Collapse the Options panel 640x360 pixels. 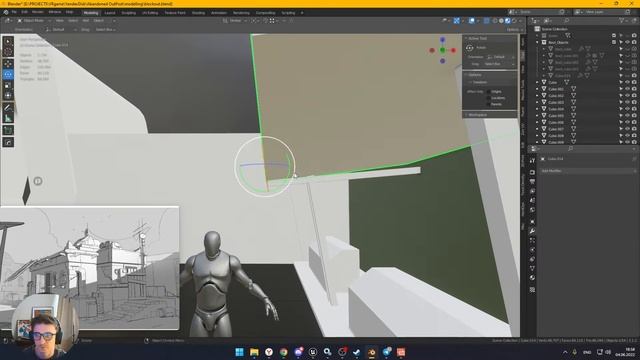point(466,75)
